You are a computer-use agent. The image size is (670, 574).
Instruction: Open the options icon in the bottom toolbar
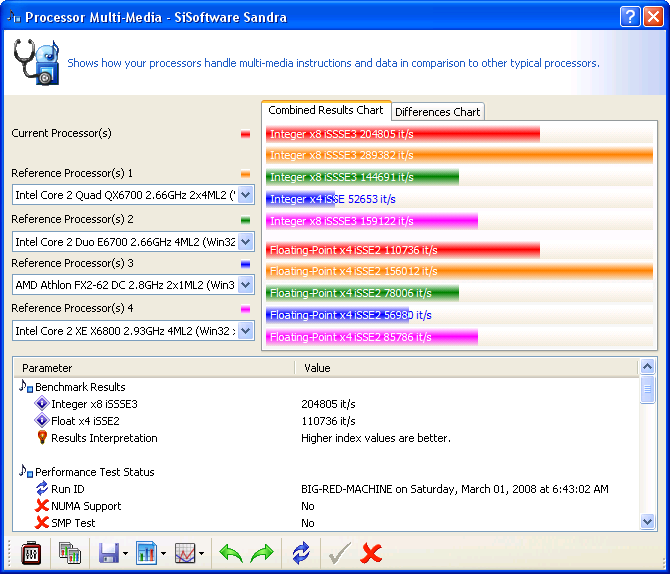[x=31, y=553]
